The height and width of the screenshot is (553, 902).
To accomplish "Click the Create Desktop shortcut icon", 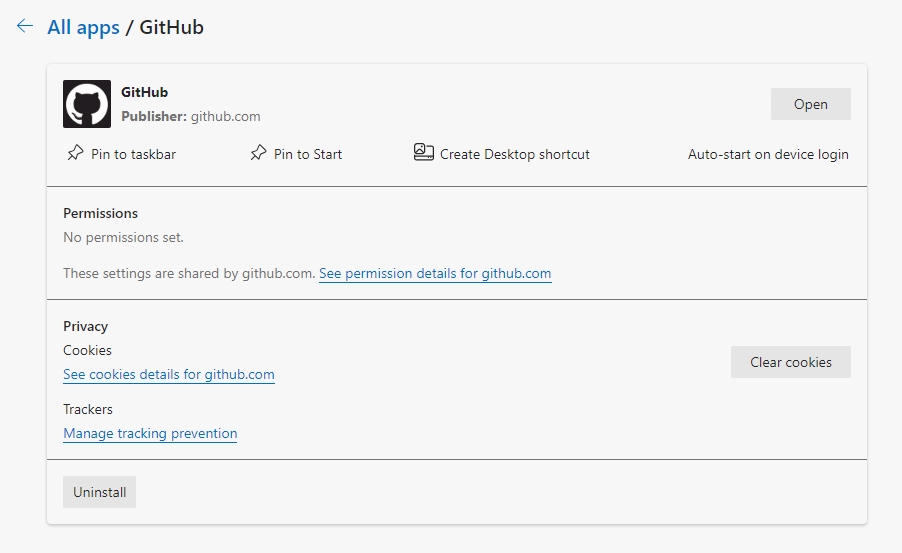I will click(x=423, y=153).
